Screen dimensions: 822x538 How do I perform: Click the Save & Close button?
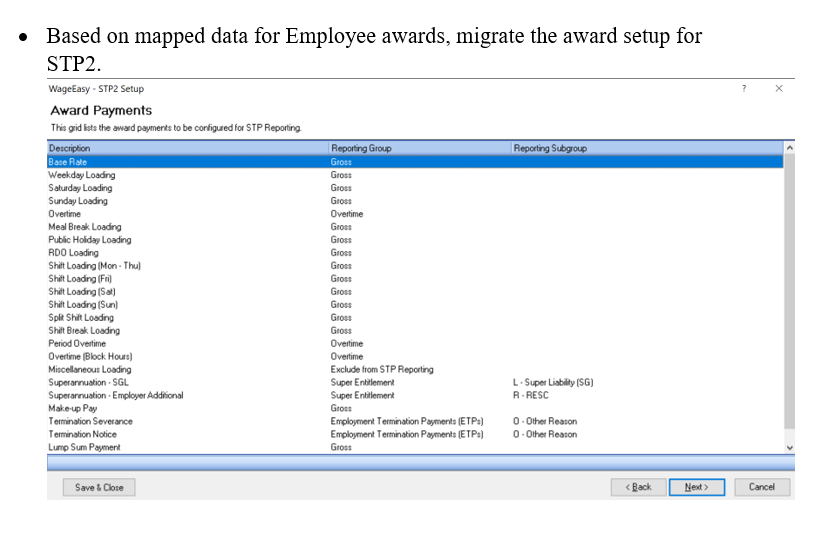coord(99,487)
